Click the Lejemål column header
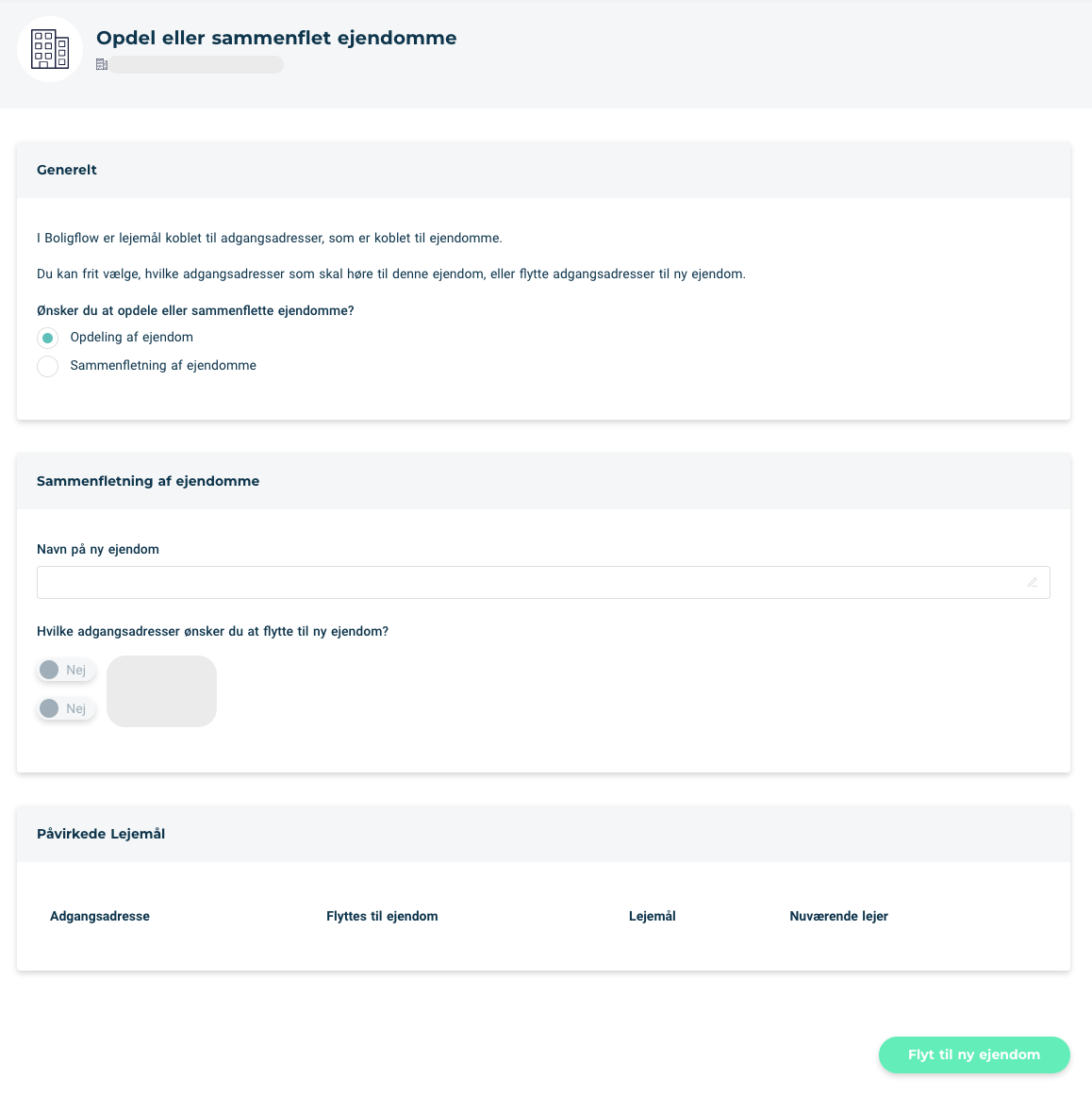1092x1096 pixels. [652, 916]
